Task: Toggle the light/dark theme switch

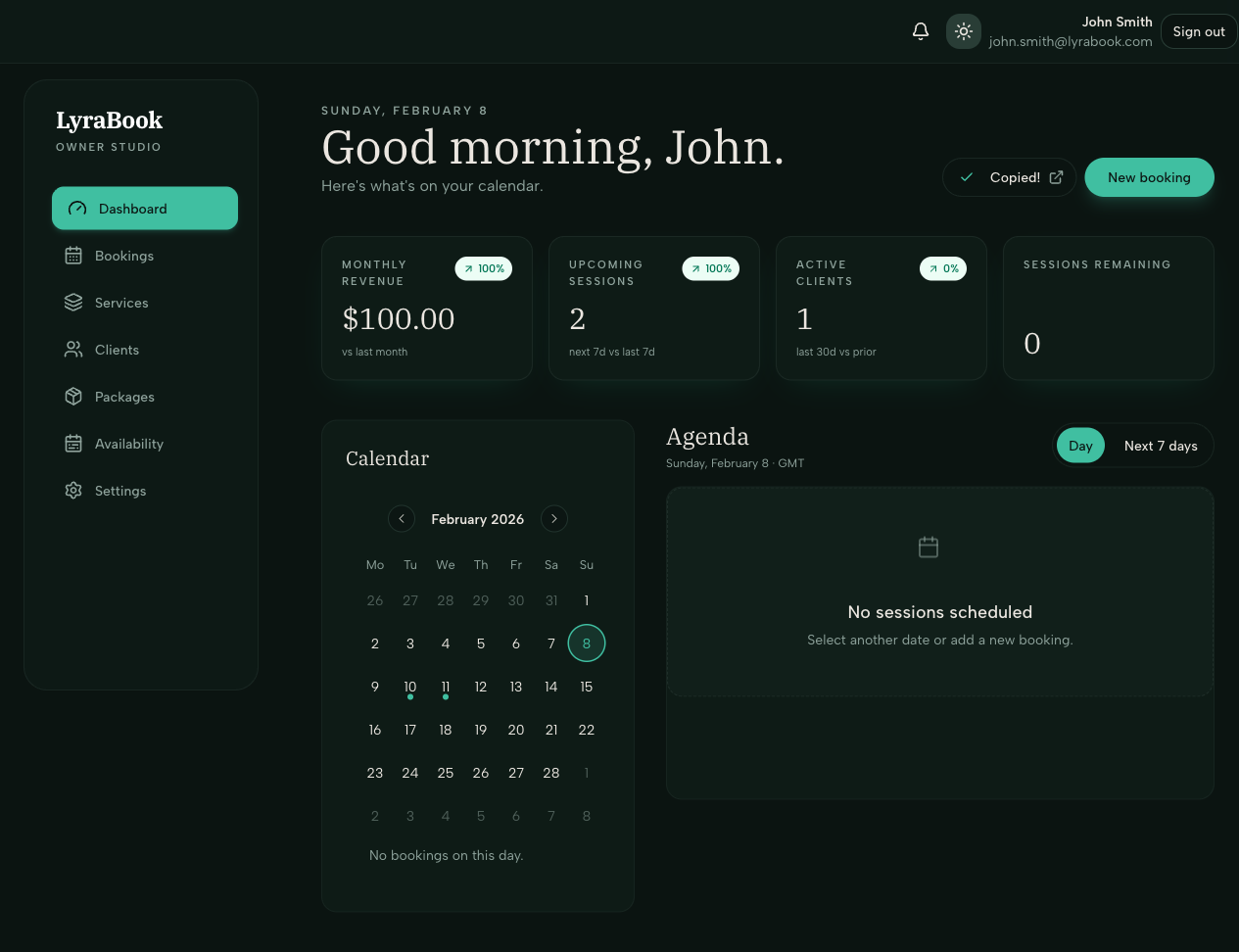Action: 963,30
